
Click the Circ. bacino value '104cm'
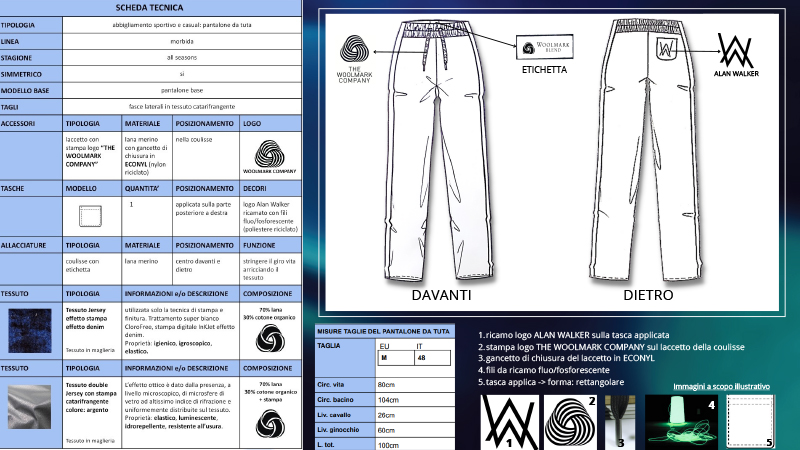388,400
